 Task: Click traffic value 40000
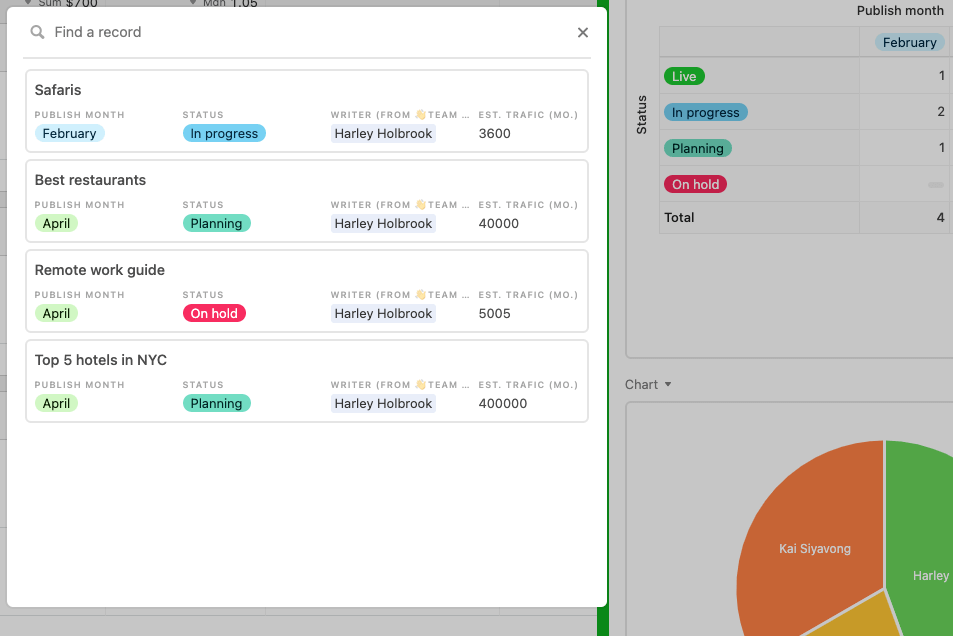[x=498, y=223]
